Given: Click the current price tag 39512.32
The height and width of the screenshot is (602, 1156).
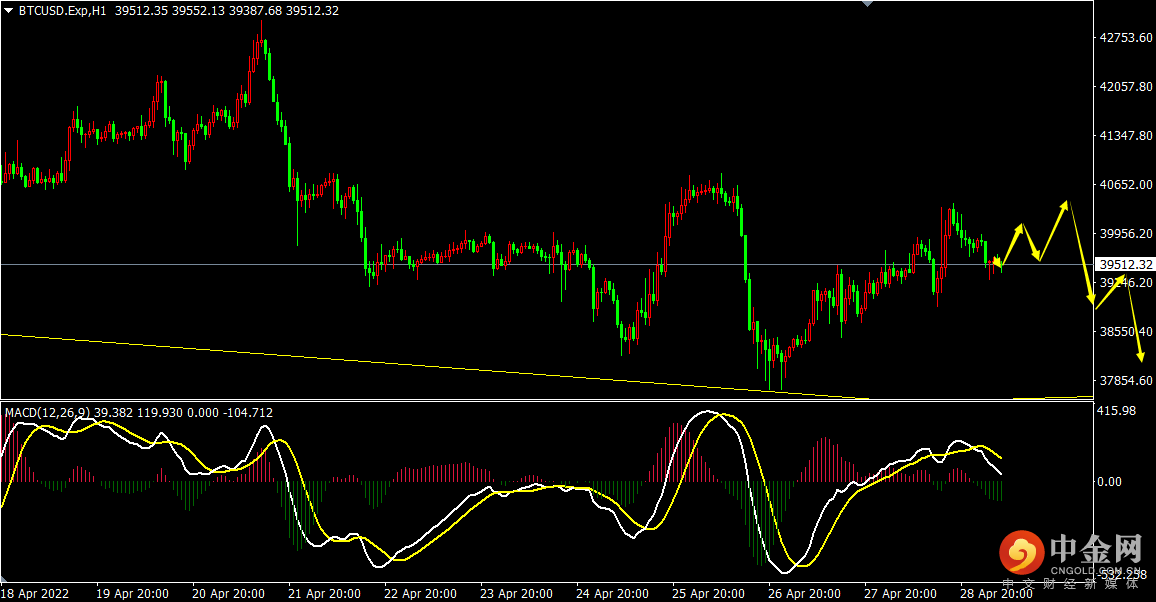Looking at the screenshot, I should (1125, 265).
